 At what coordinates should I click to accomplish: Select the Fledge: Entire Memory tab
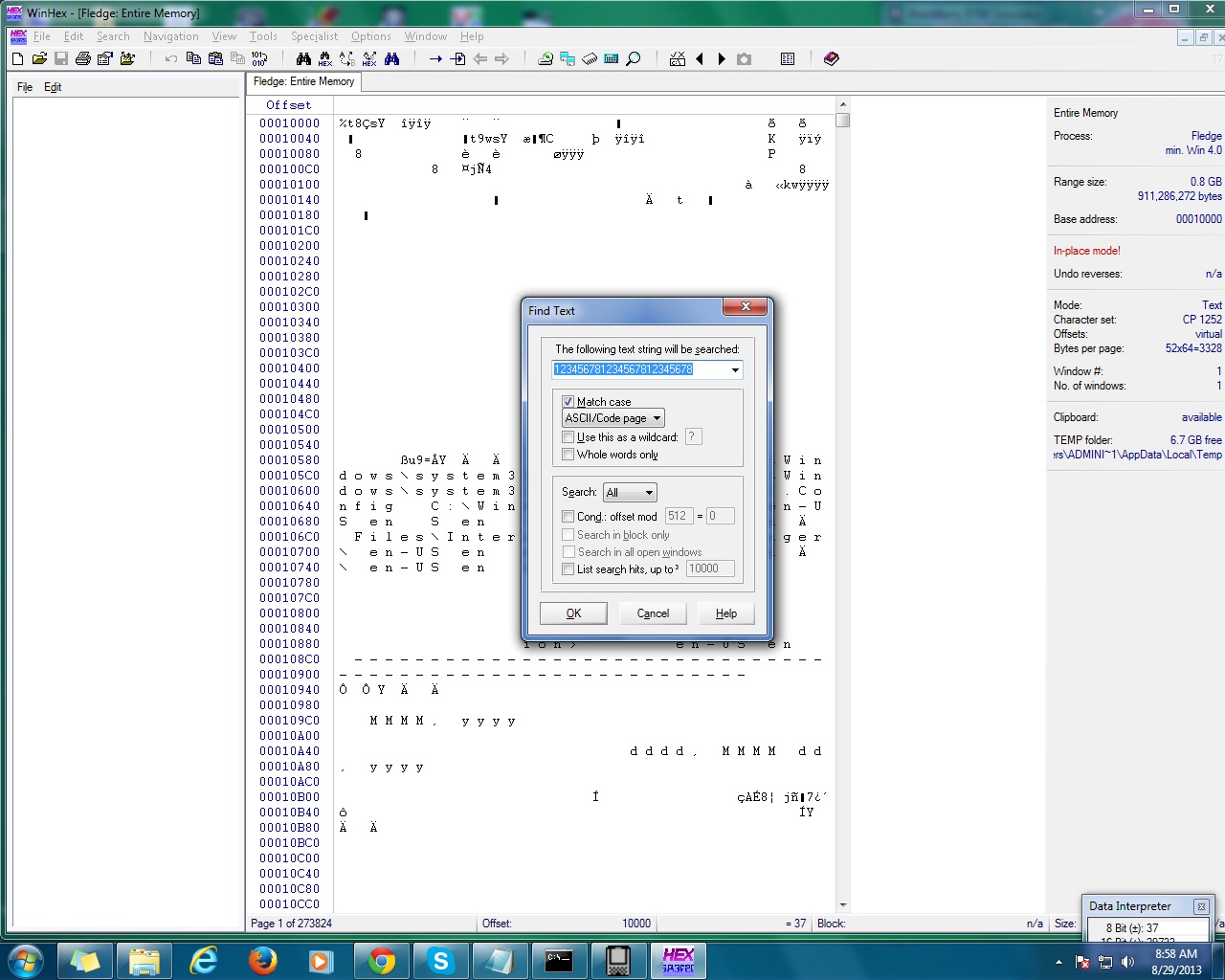point(303,82)
